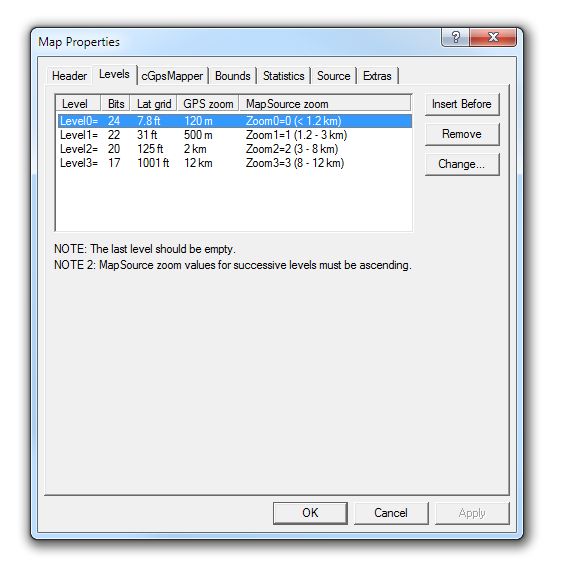Remove the selected level
This screenshot has height=576, width=570.
[462, 134]
